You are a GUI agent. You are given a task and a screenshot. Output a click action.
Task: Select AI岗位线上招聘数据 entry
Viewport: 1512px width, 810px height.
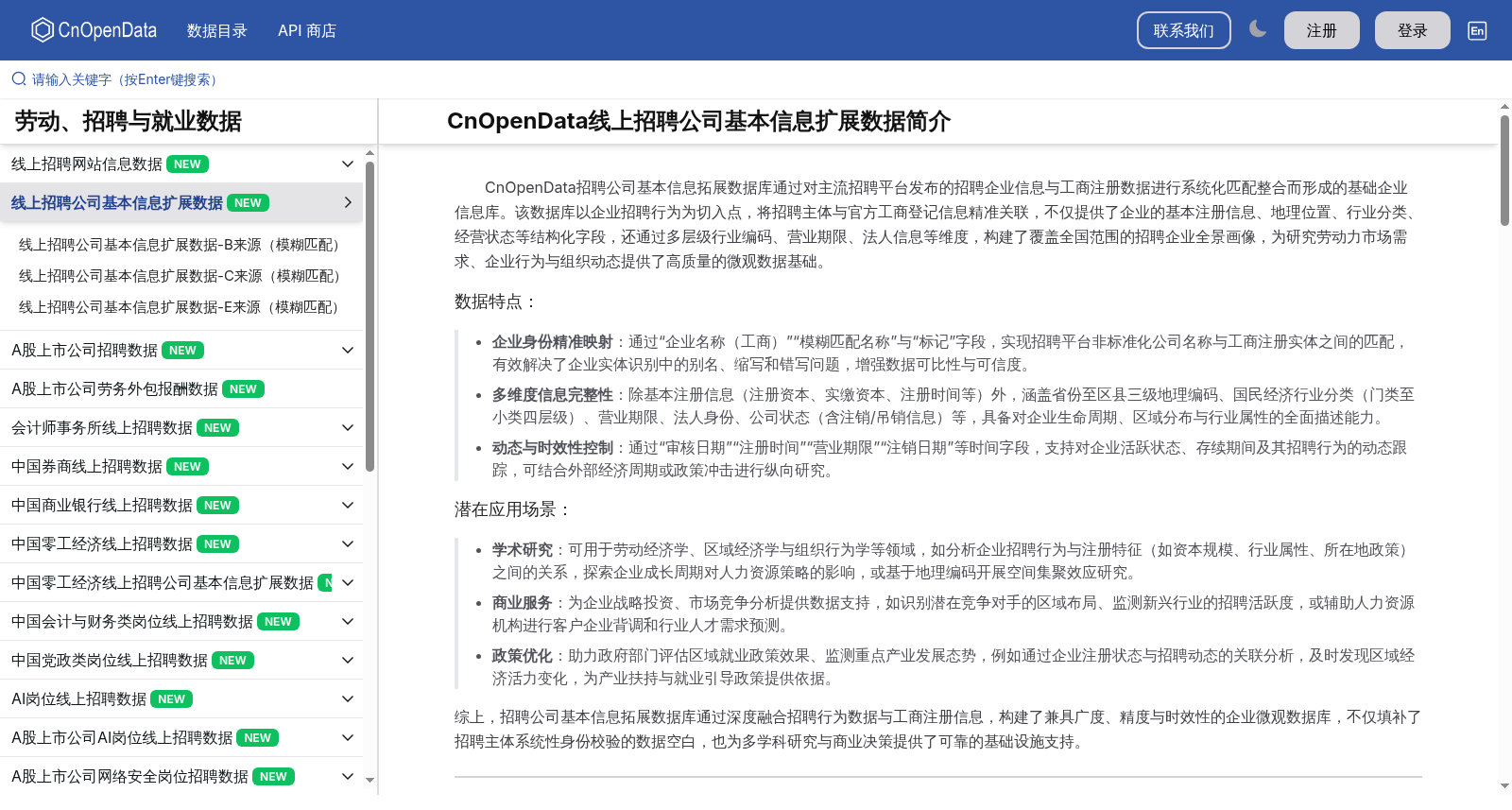78,698
